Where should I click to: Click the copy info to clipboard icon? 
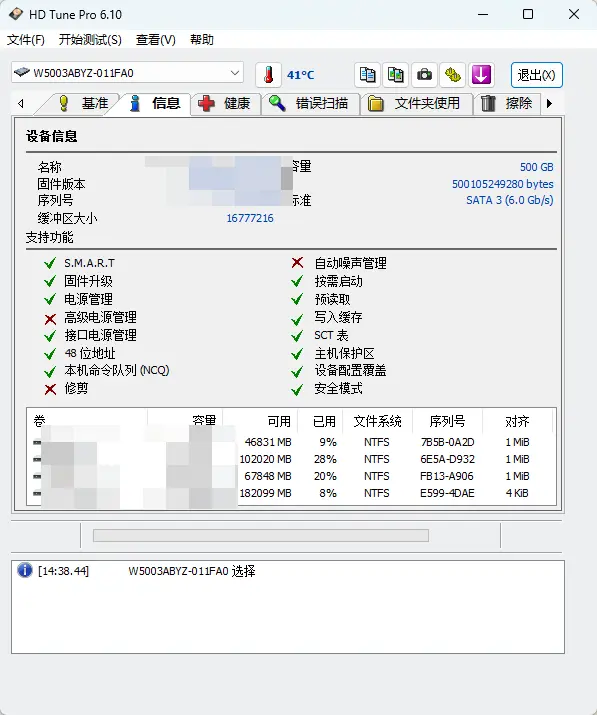[x=368, y=74]
